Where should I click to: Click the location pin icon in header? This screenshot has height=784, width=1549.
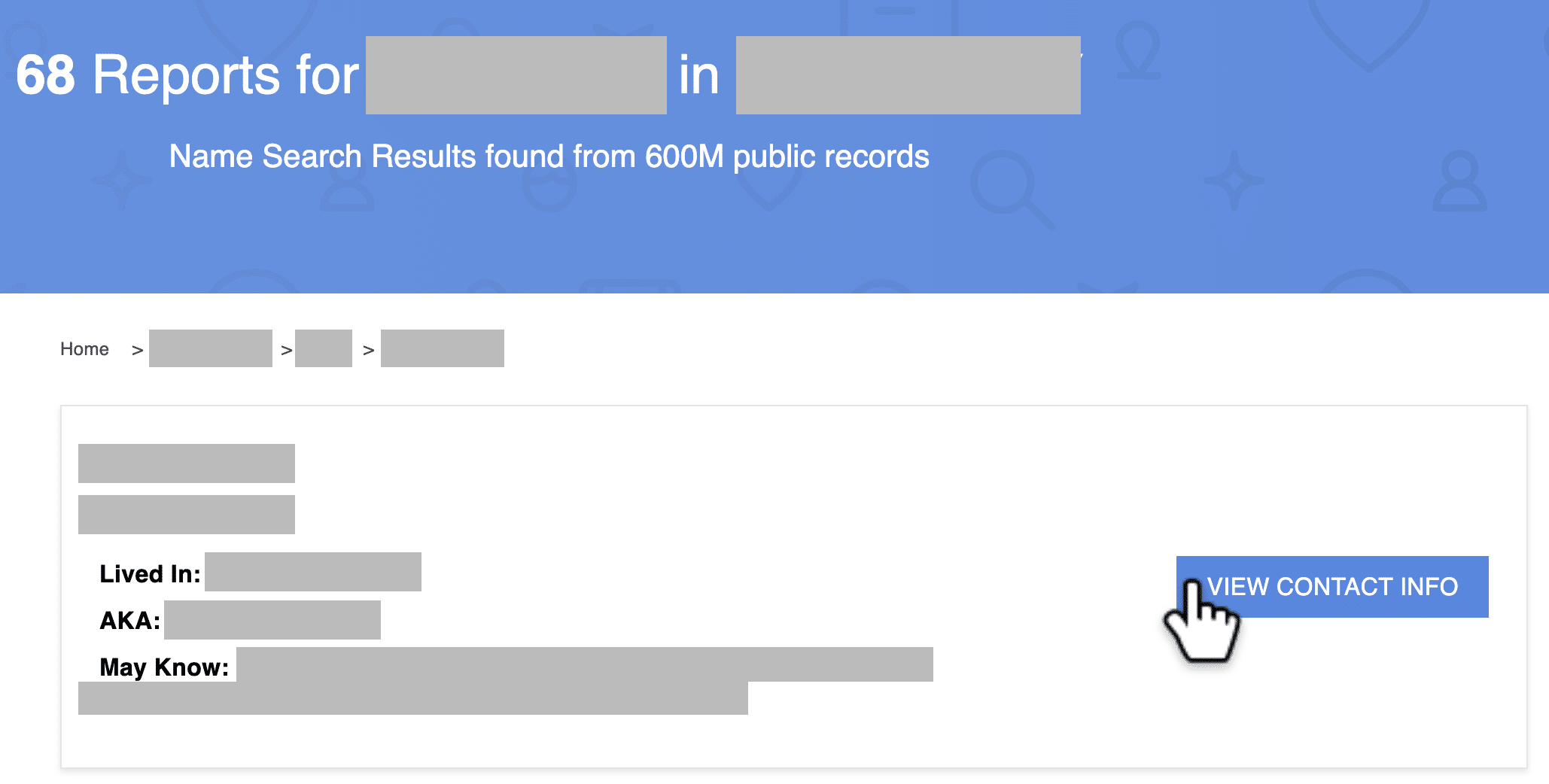1138,50
